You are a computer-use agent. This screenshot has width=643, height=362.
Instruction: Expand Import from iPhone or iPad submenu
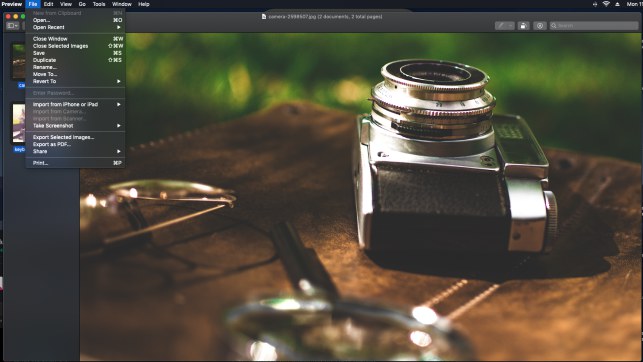point(75,105)
